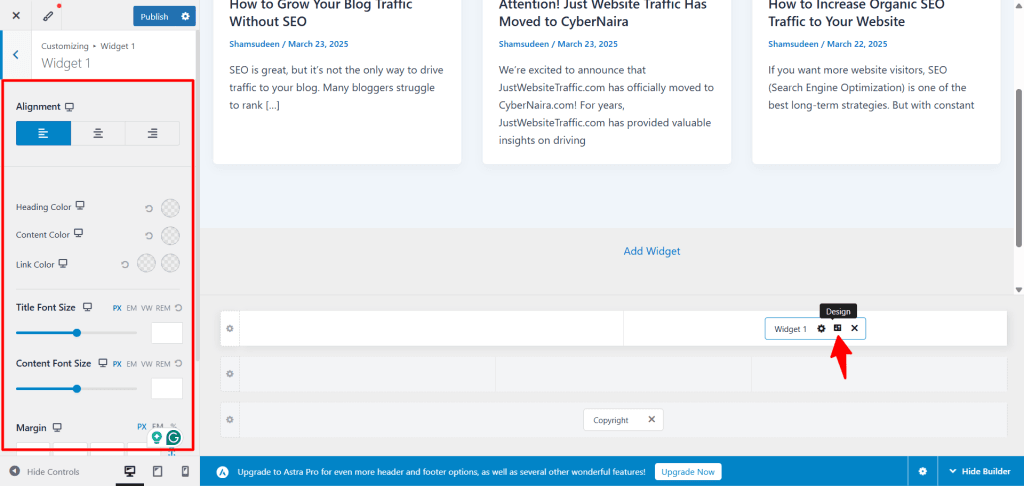Go back using the customizer back arrow
The width and height of the screenshot is (1024, 486).
tap(15, 55)
